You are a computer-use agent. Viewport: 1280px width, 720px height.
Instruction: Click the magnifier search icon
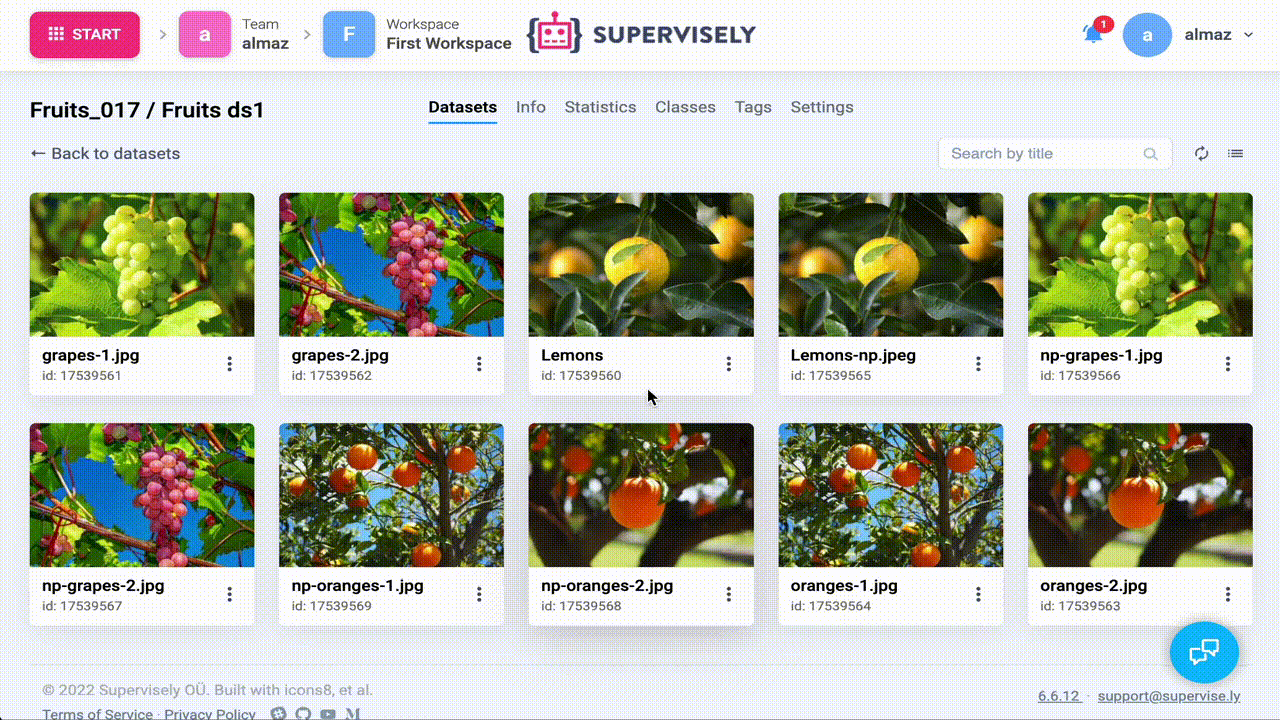tap(1151, 154)
